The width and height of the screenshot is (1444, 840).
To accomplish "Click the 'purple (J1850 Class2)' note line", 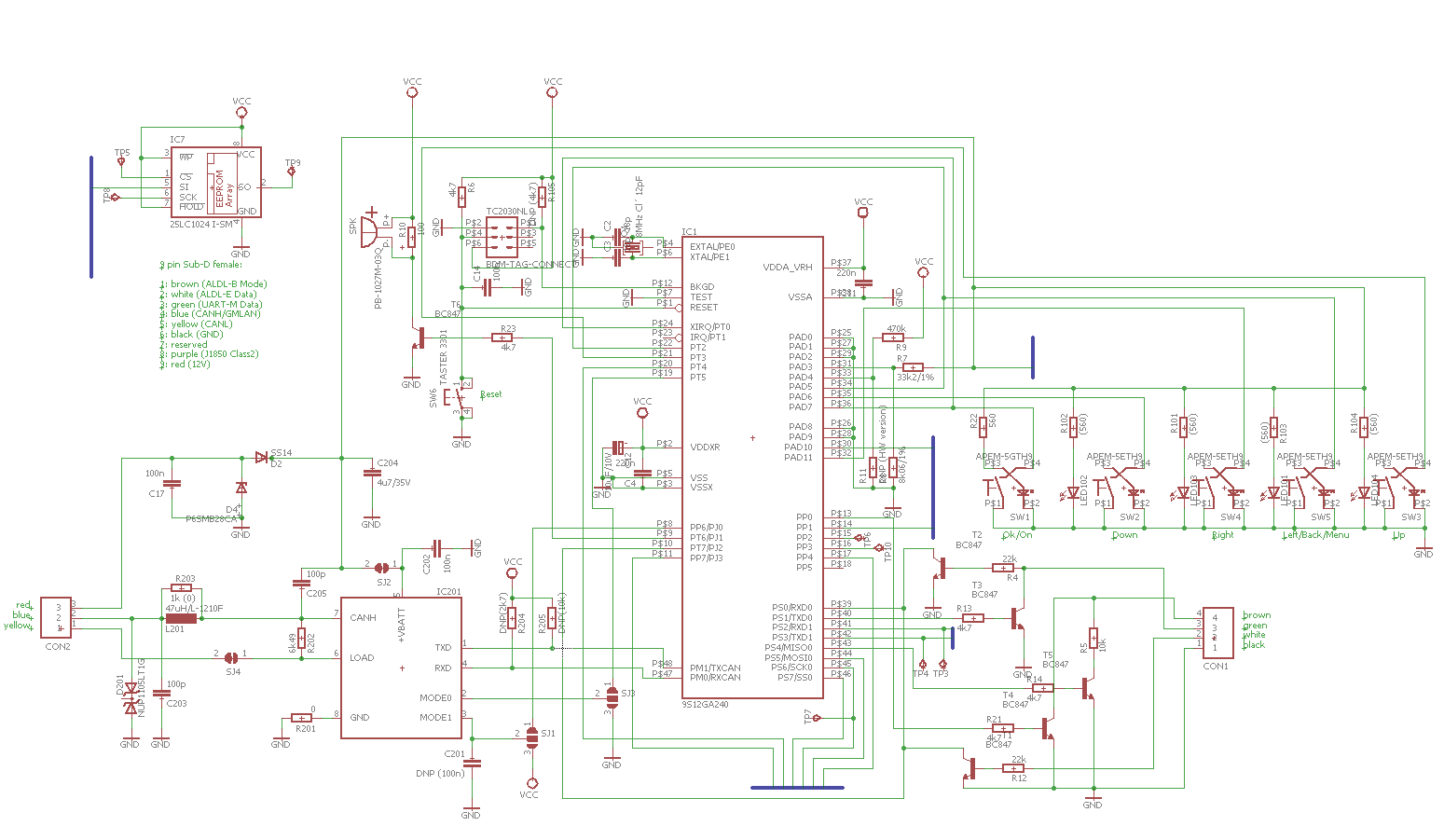I will point(210,354).
